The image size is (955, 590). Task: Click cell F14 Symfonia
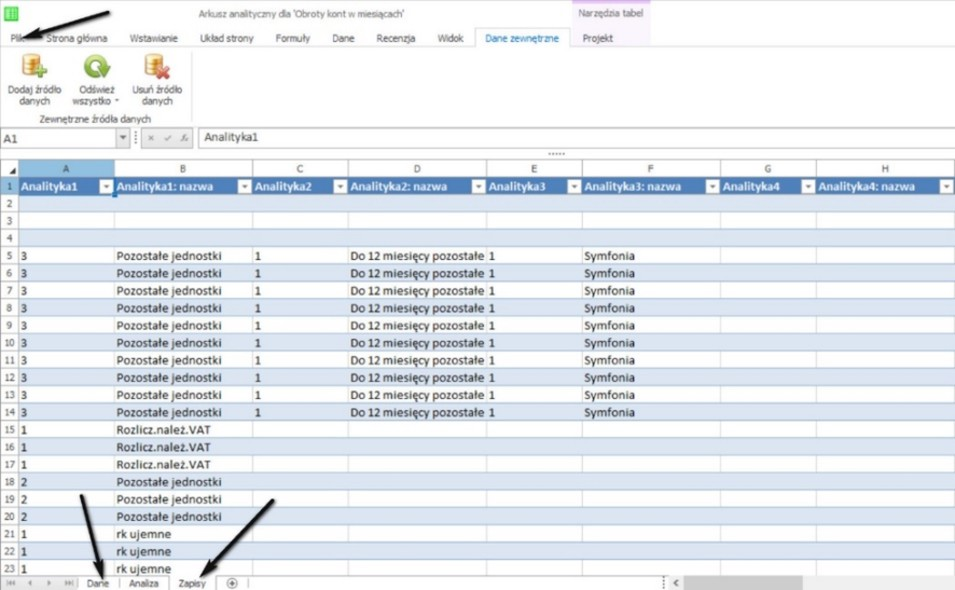click(651, 412)
